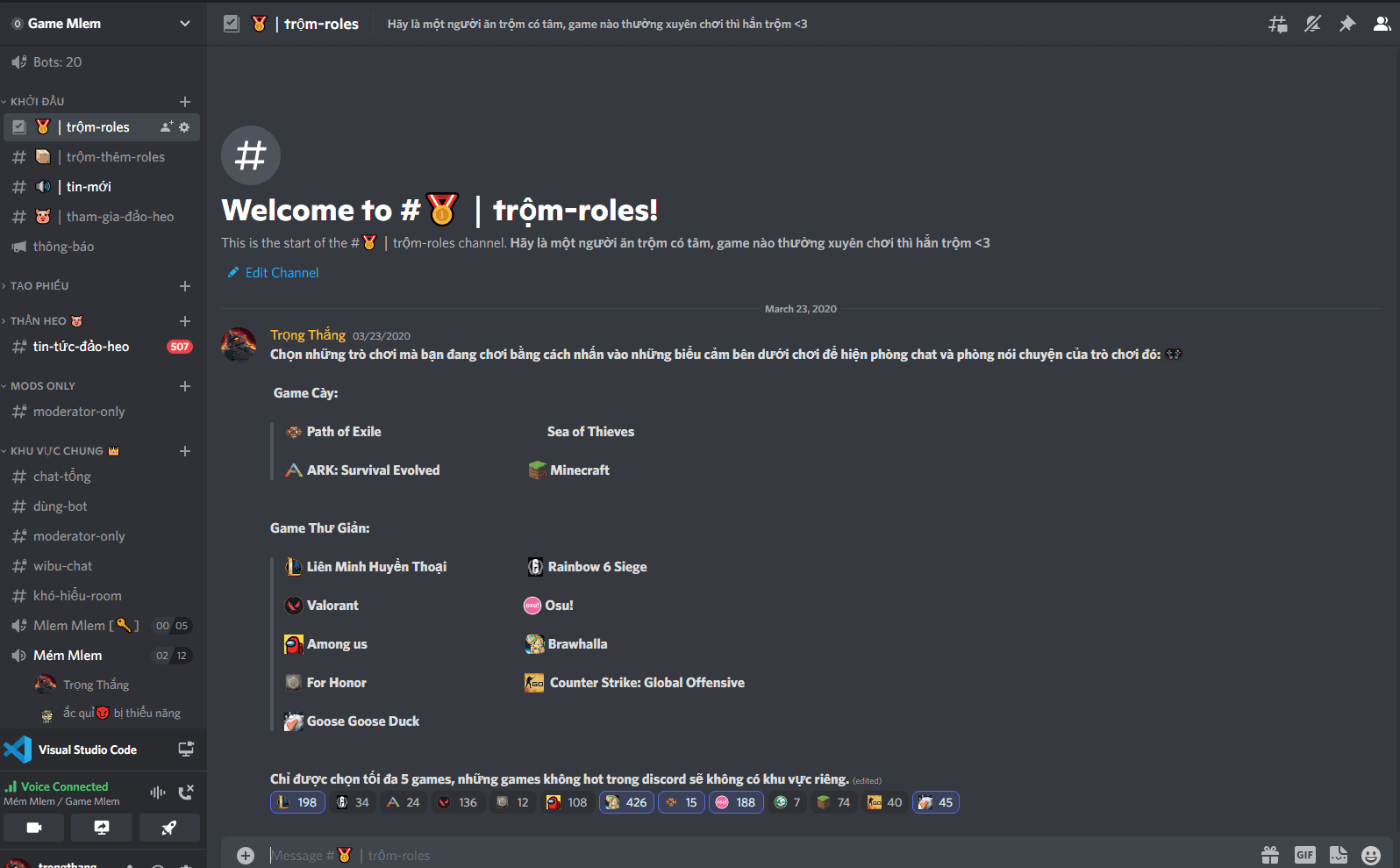Toggle the 426 Brawlhalla reaction
Screen dimensions: 1400x868
tap(626, 802)
